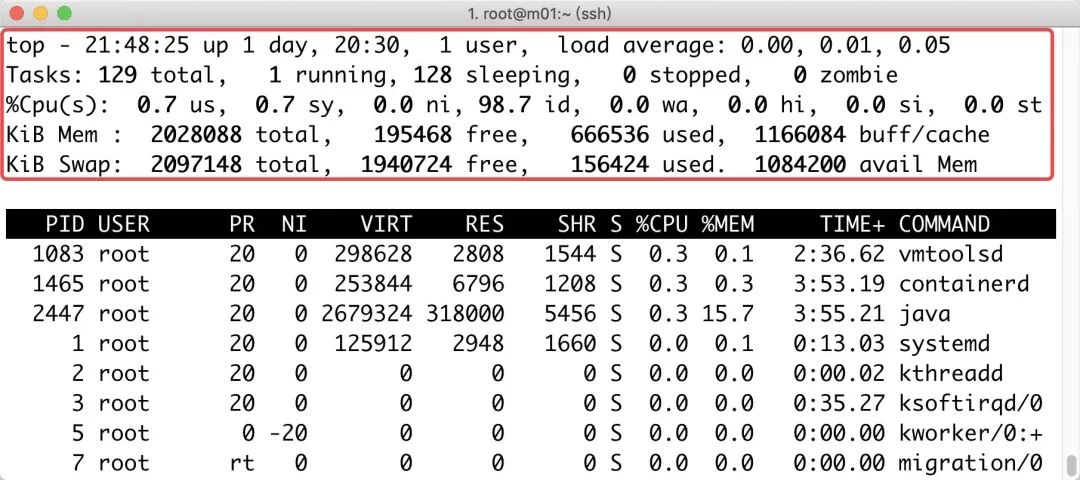
Task: Click the green maximize window button
Action: point(64,14)
